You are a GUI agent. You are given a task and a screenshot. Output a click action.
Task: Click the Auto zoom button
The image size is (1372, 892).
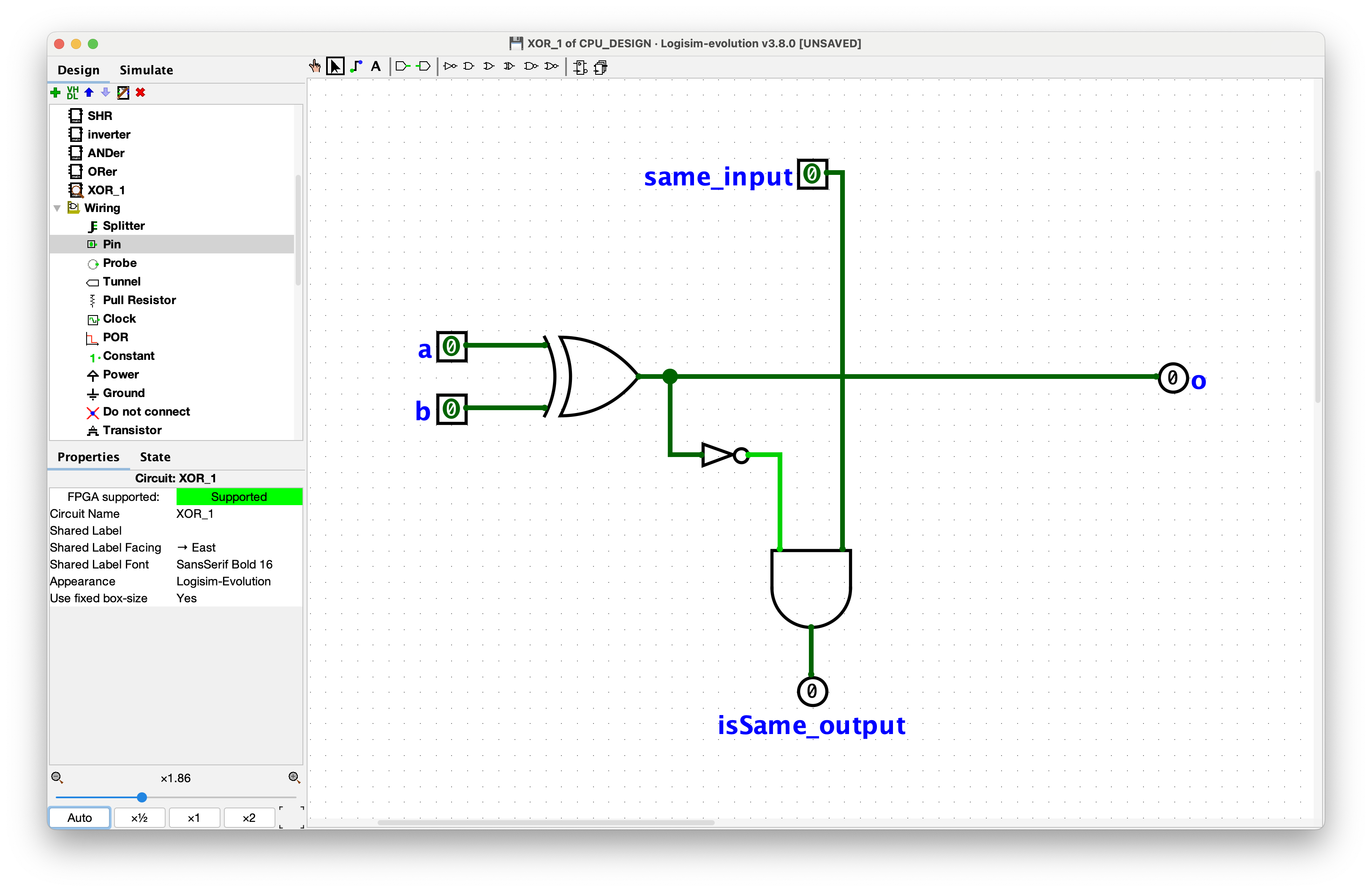[x=79, y=818]
